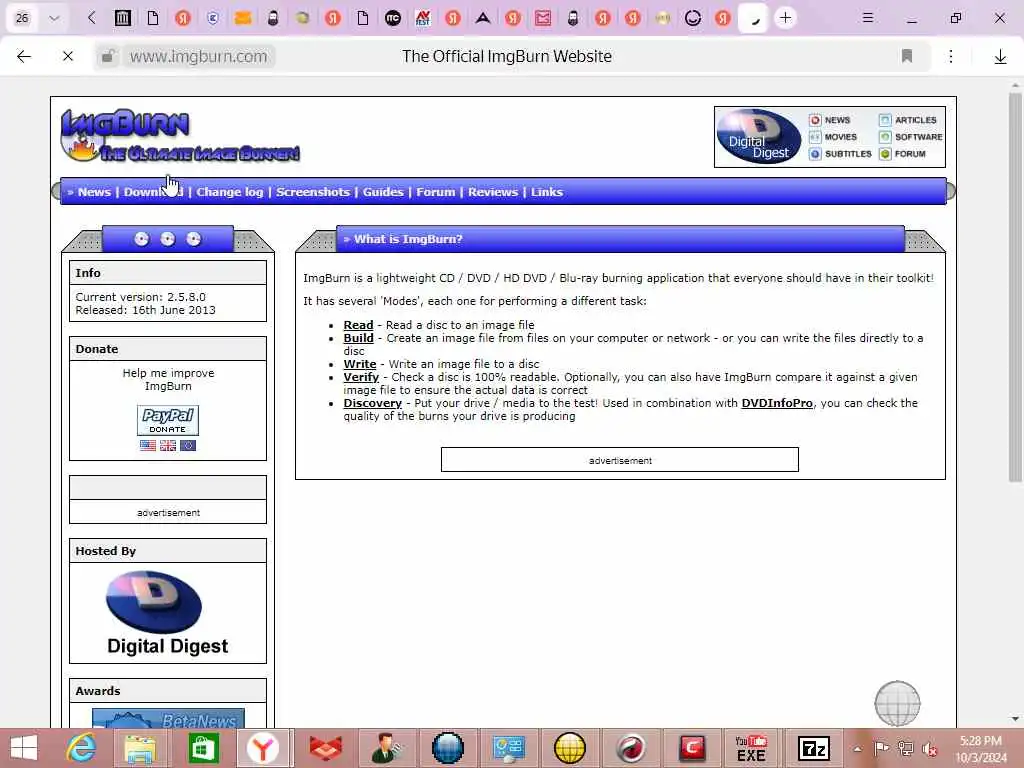Follow the Read mode link
This screenshot has width=1024, height=768.
click(359, 325)
